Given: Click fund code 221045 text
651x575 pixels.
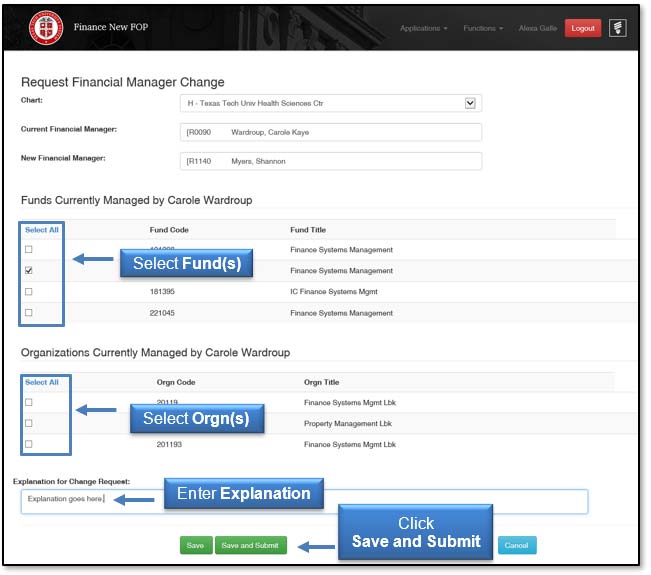Looking at the screenshot, I should click(162, 313).
